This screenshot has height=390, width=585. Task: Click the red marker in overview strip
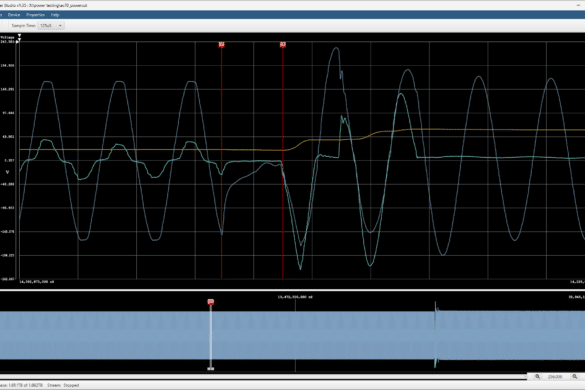point(211,302)
